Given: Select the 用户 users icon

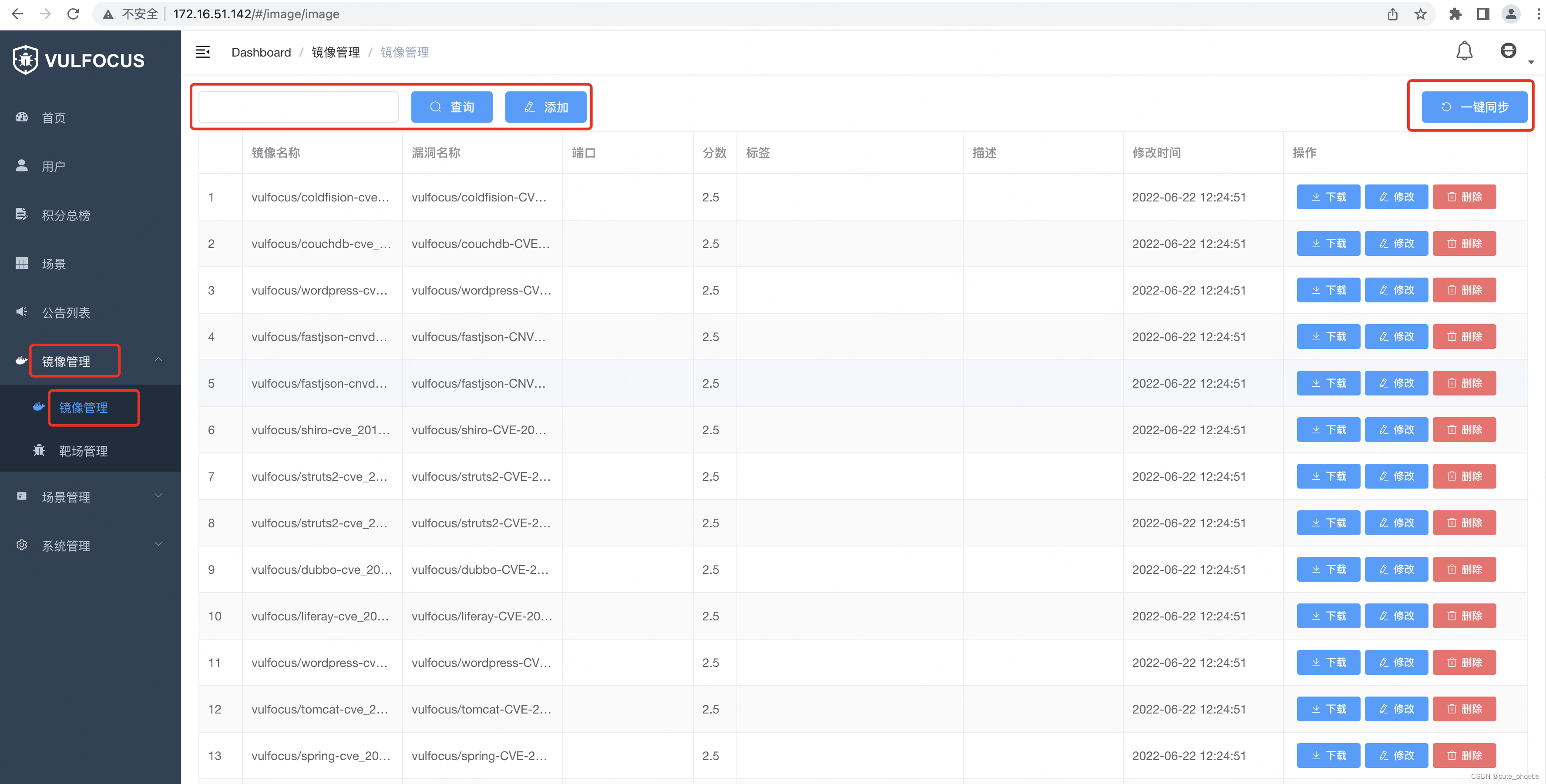Looking at the screenshot, I should [x=22, y=166].
